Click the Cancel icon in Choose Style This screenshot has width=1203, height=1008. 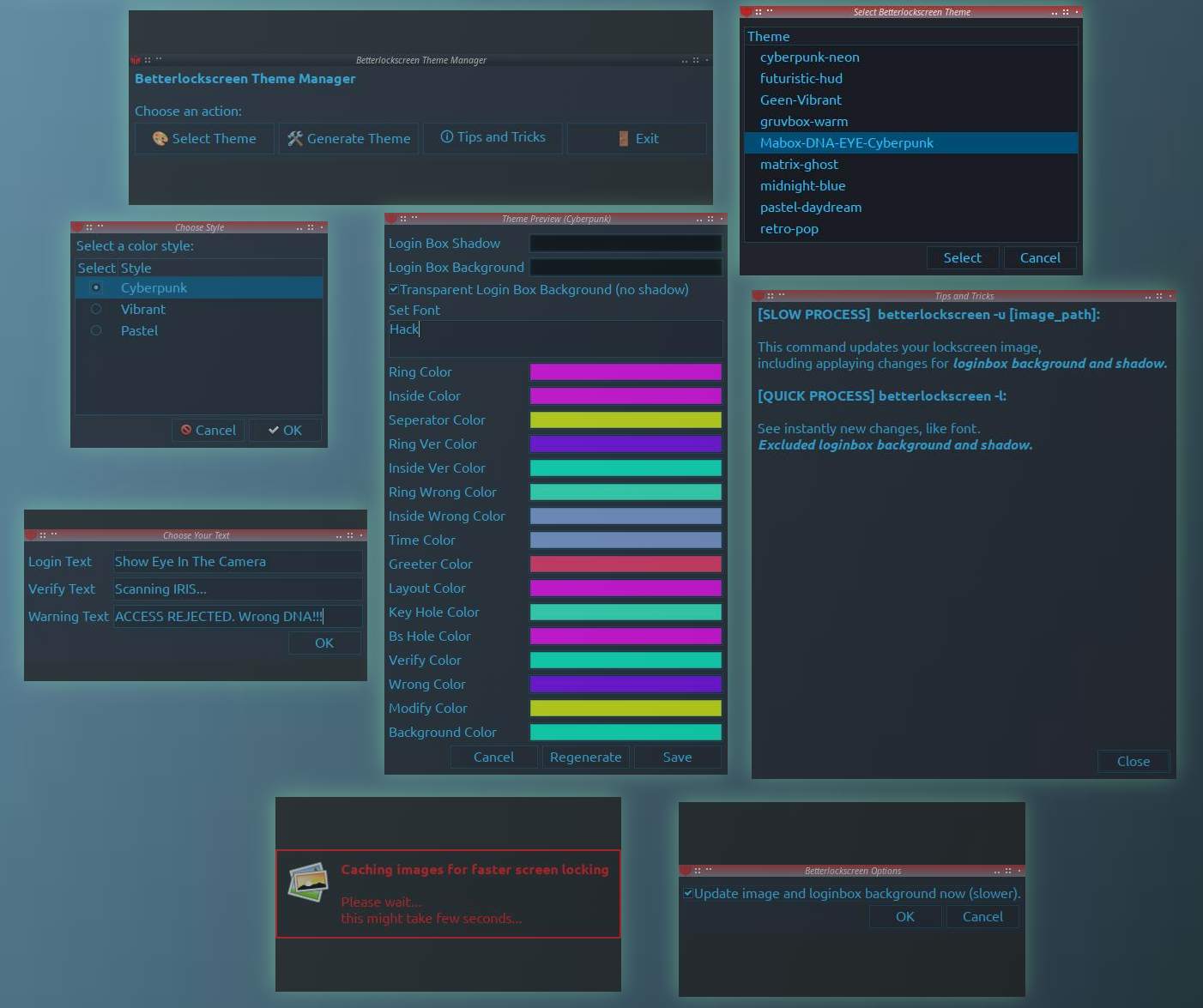click(186, 431)
